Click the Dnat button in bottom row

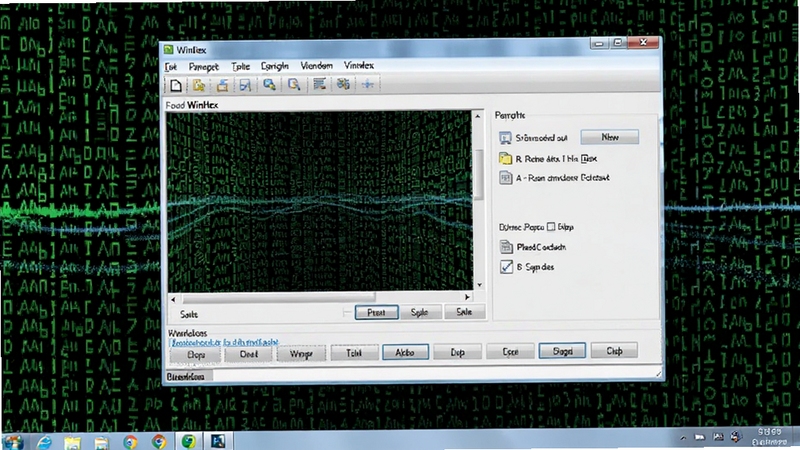(248, 354)
